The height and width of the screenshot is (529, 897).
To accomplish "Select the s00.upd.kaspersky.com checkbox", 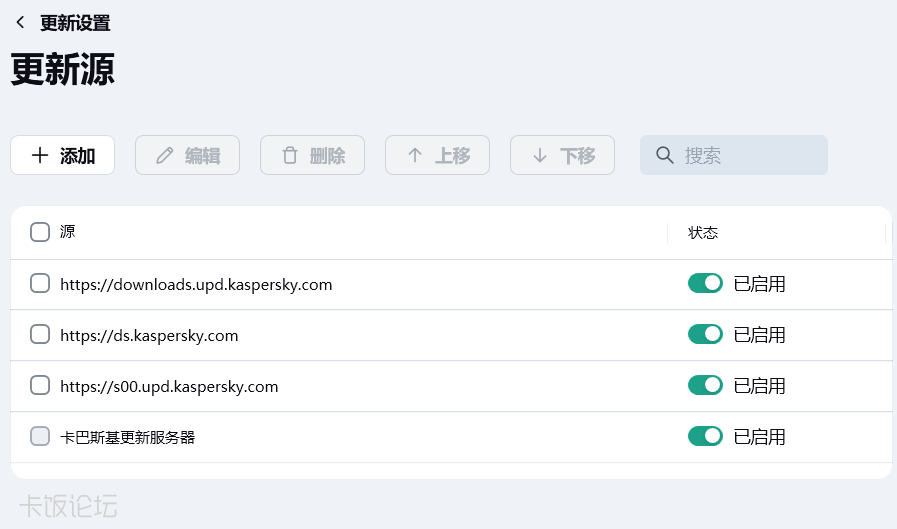I will (40, 385).
